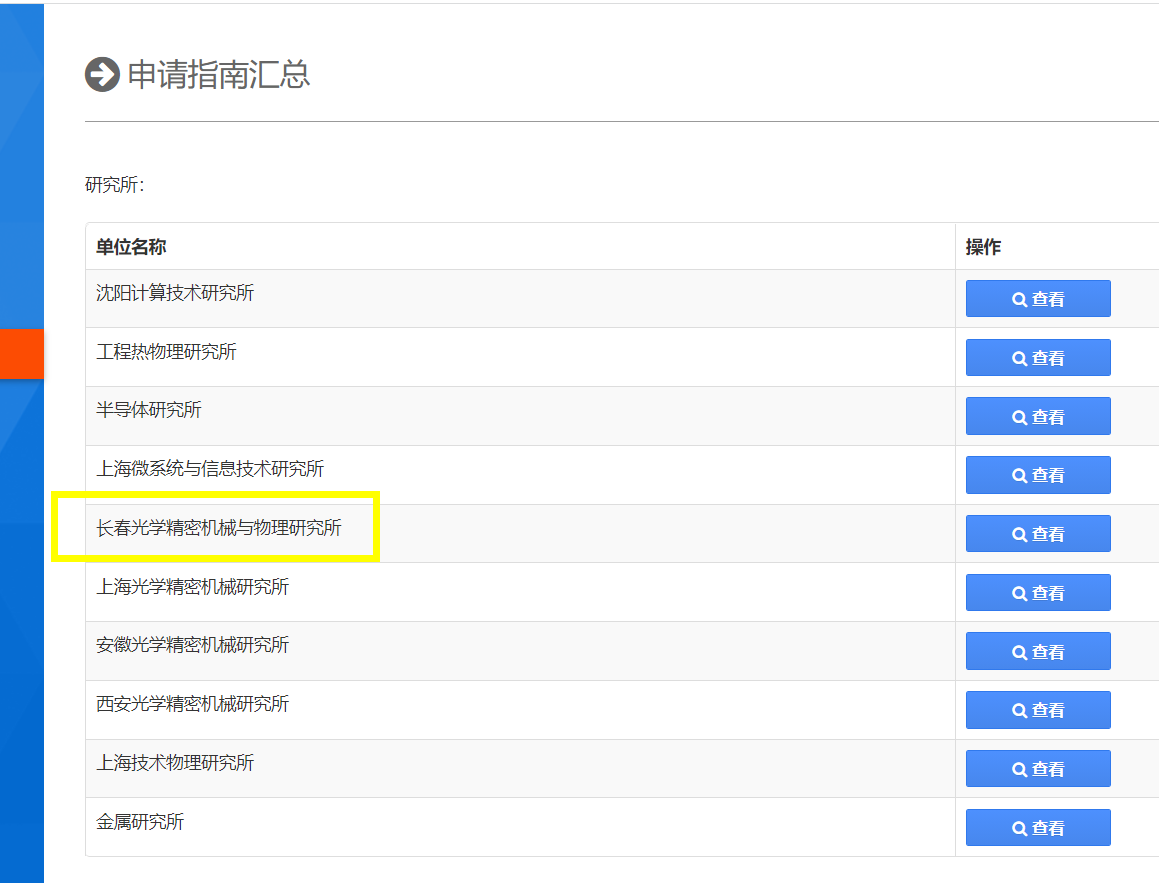Image resolution: width=1159 pixels, height=883 pixels.
Task: Open 查看 for 上海技术物理研究所
Action: [1037, 769]
